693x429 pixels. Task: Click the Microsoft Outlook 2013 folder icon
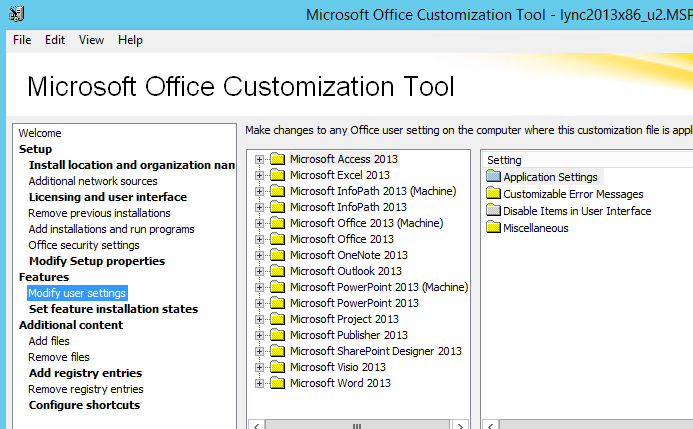click(278, 271)
